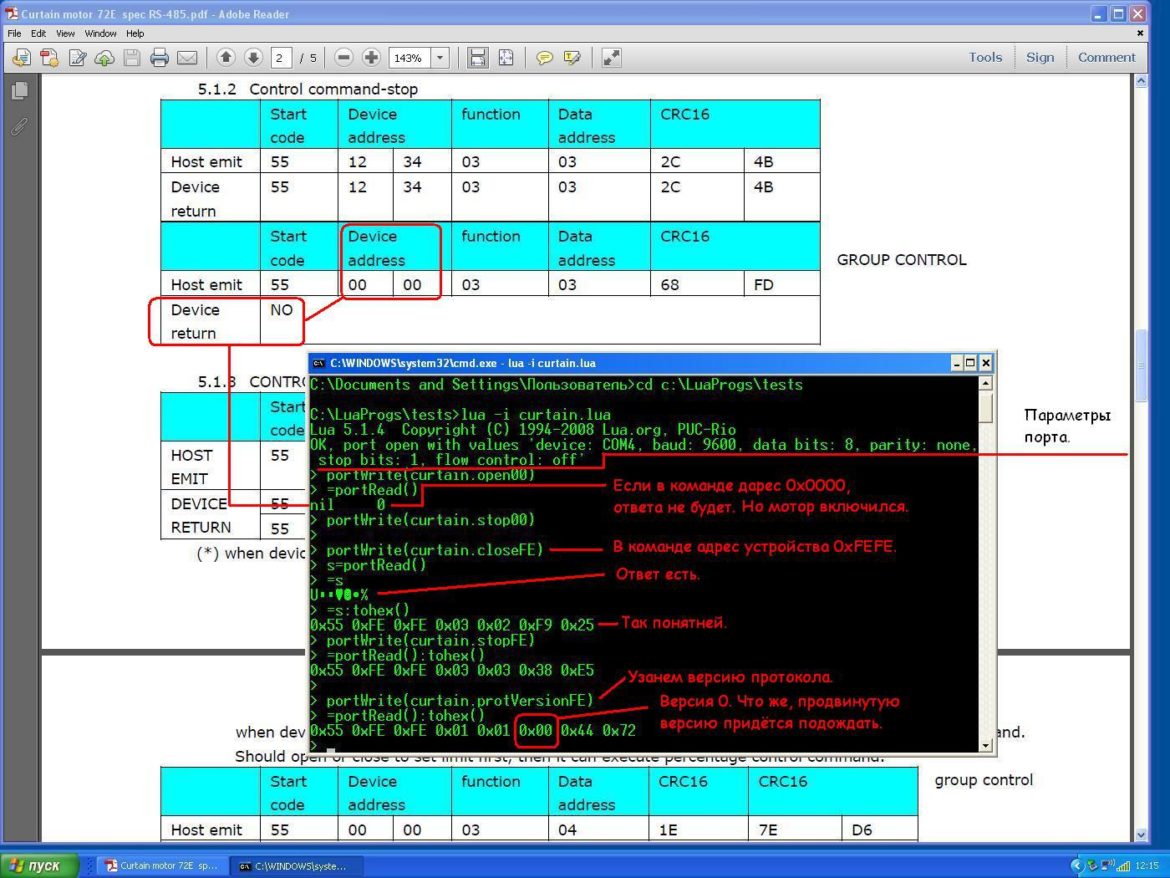This screenshot has width=1170, height=878.
Task: Open the Window menu
Action: pyautogui.click(x=100, y=34)
